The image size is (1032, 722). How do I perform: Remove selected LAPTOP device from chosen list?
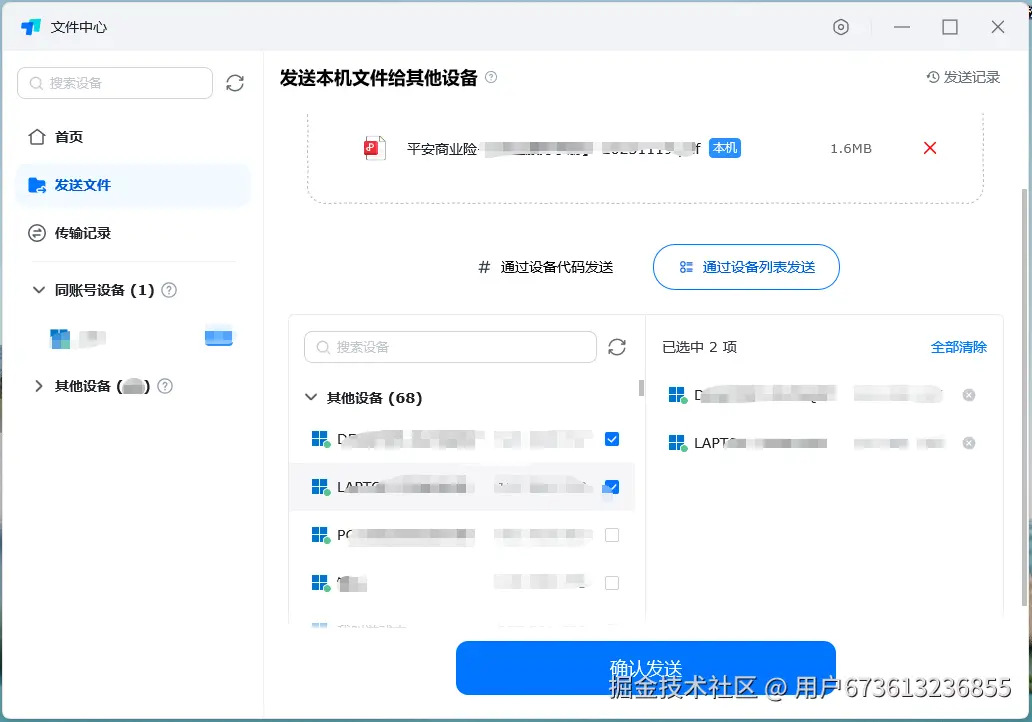click(x=969, y=443)
